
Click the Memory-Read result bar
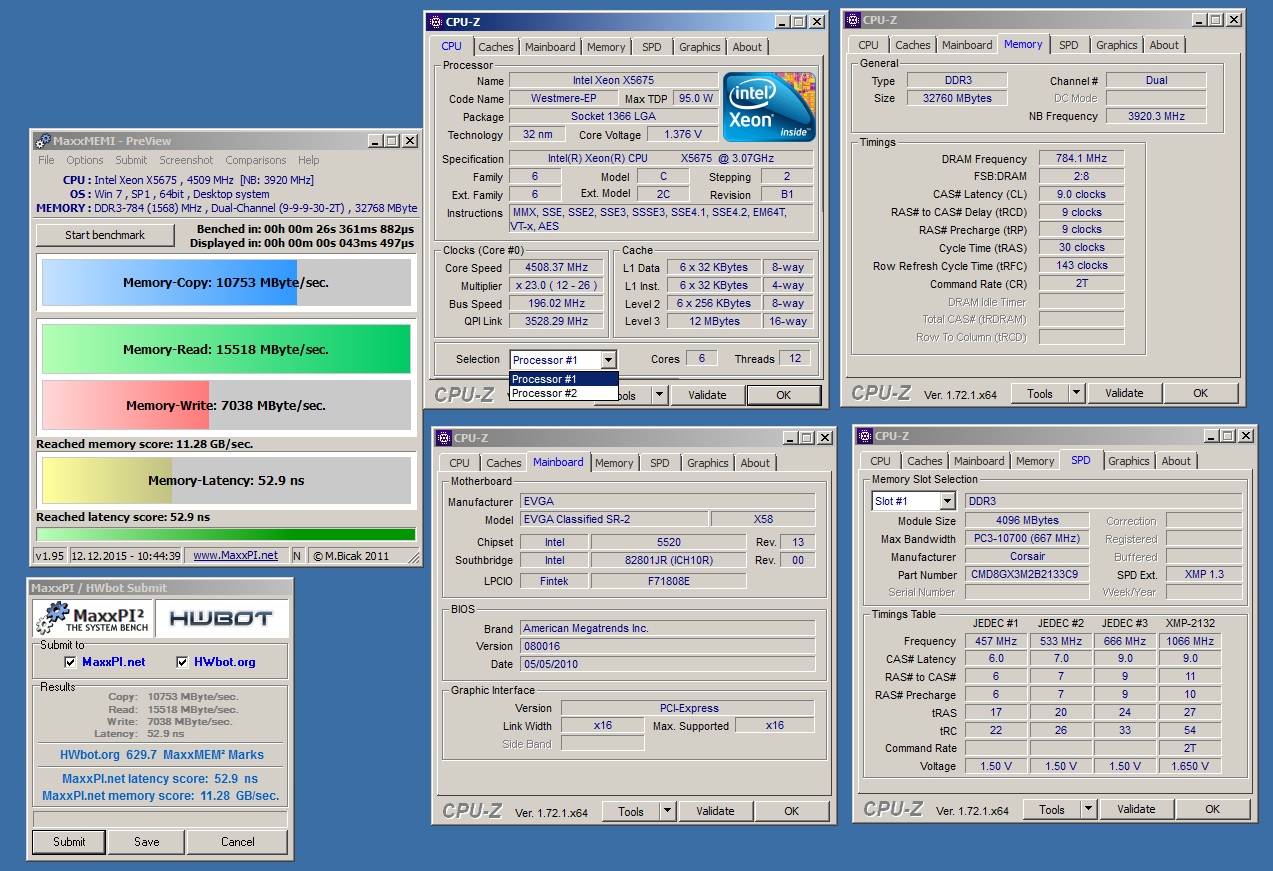coord(226,349)
